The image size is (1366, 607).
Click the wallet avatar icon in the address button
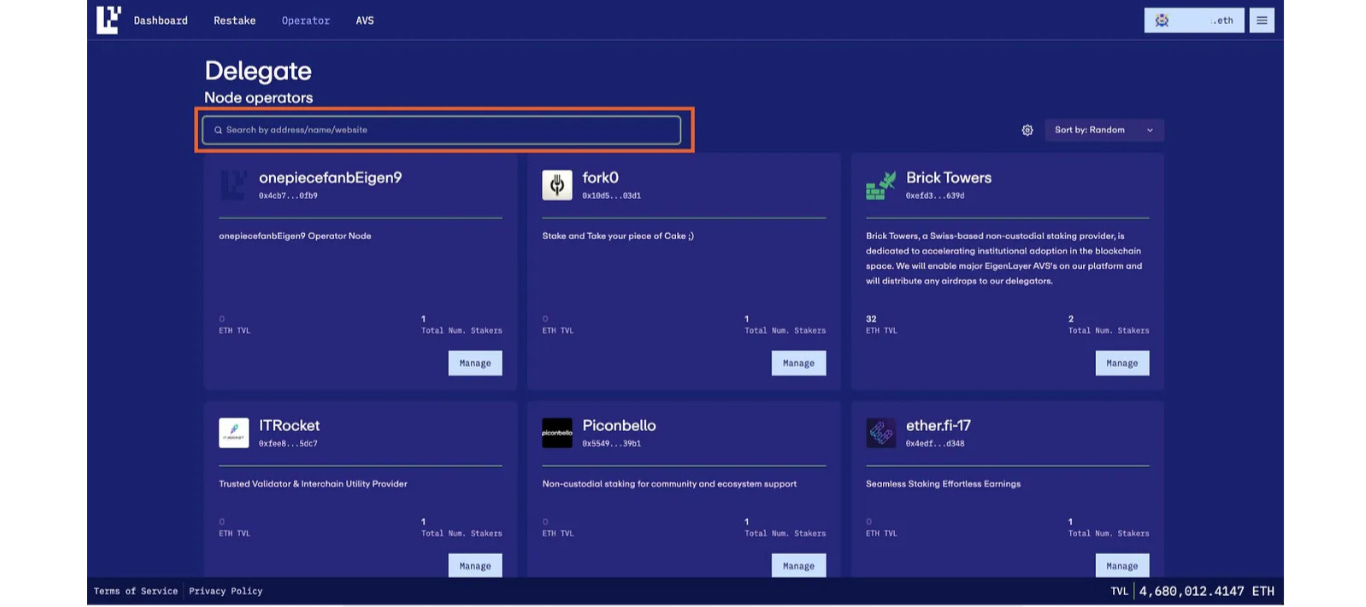point(1162,20)
